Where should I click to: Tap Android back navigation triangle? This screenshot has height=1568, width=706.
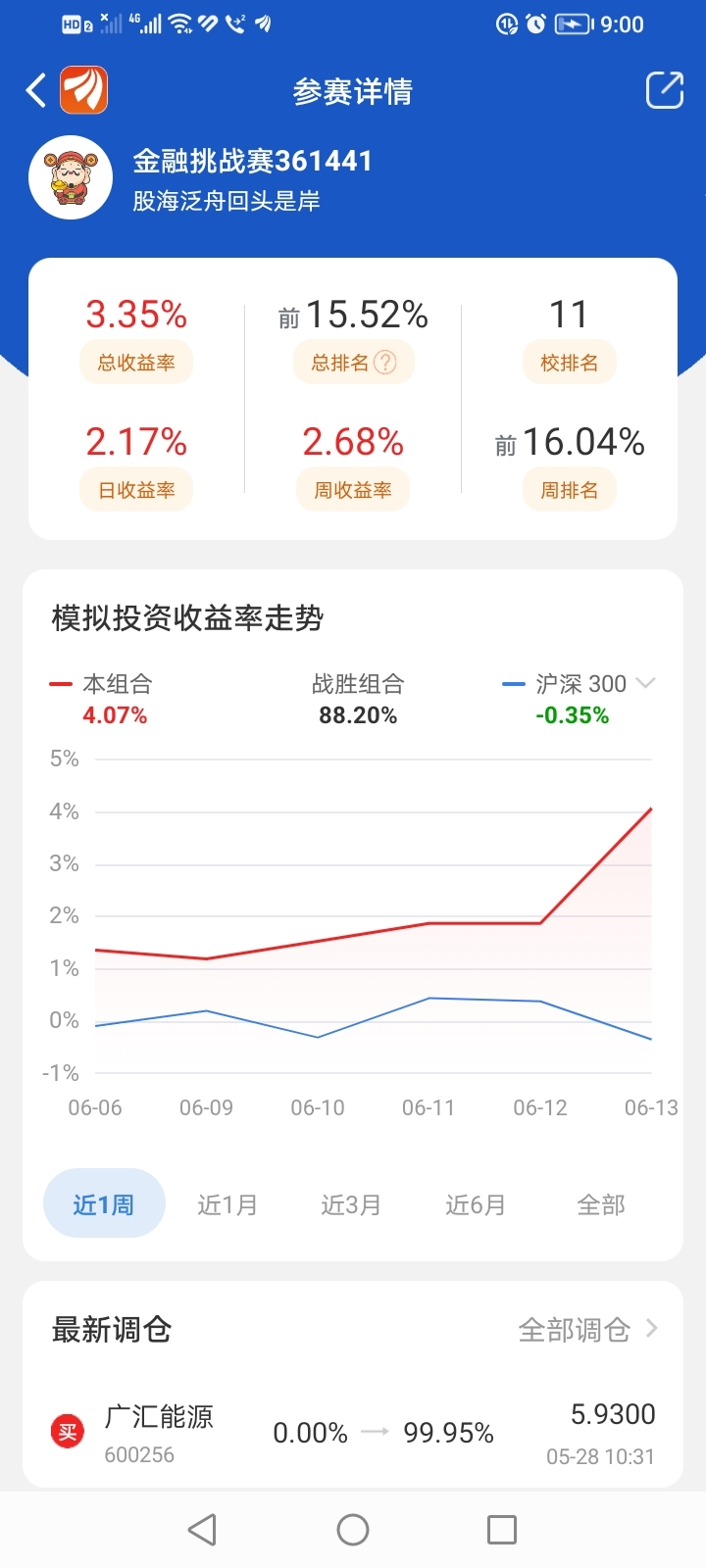click(202, 1530)
